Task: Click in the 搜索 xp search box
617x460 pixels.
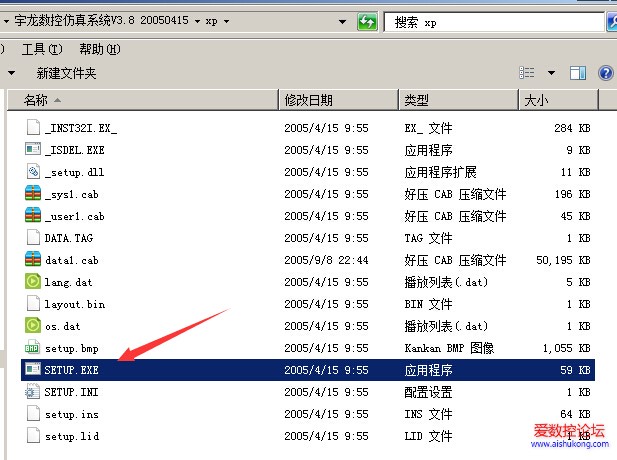Action: coord(494,22)
